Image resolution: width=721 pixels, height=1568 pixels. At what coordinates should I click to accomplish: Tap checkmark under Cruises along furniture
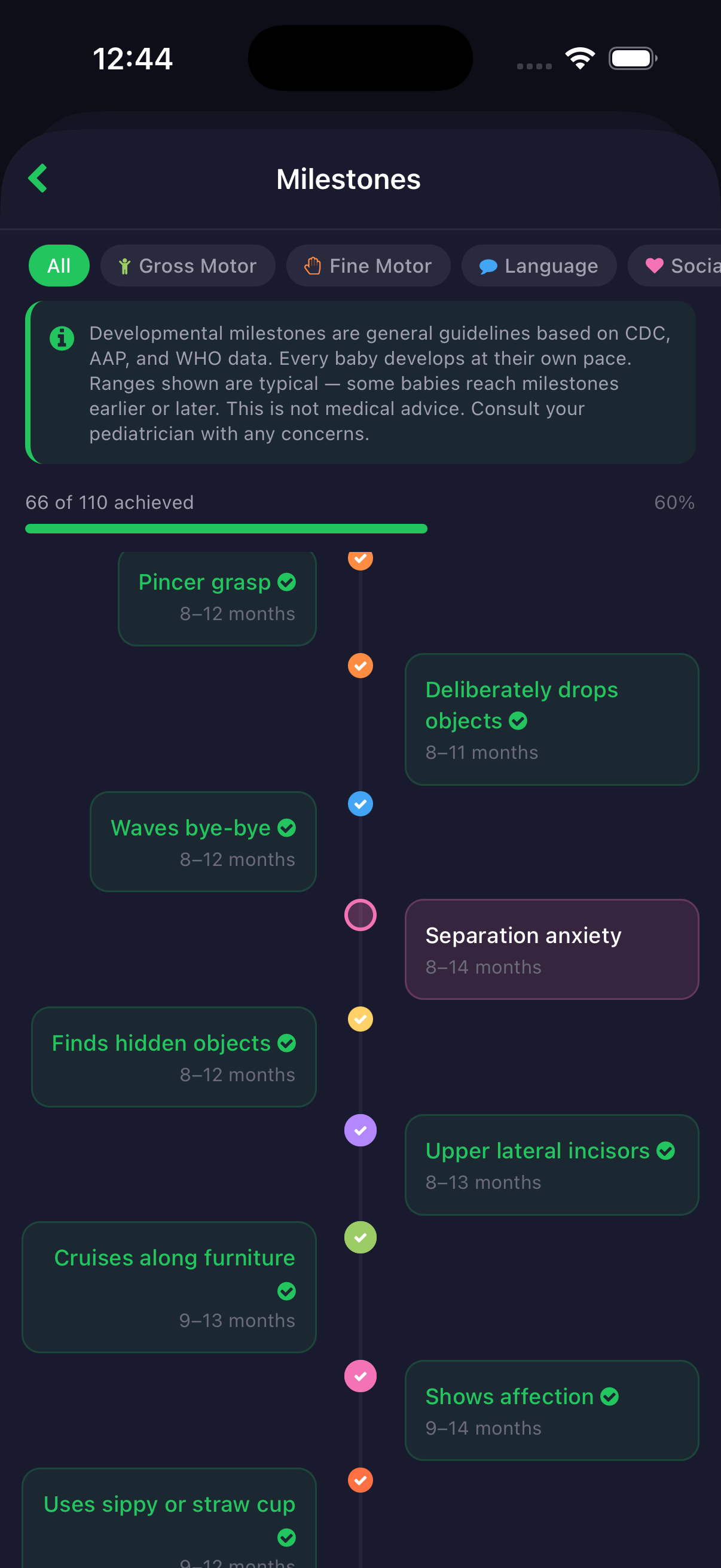(x=286, y=1291)
